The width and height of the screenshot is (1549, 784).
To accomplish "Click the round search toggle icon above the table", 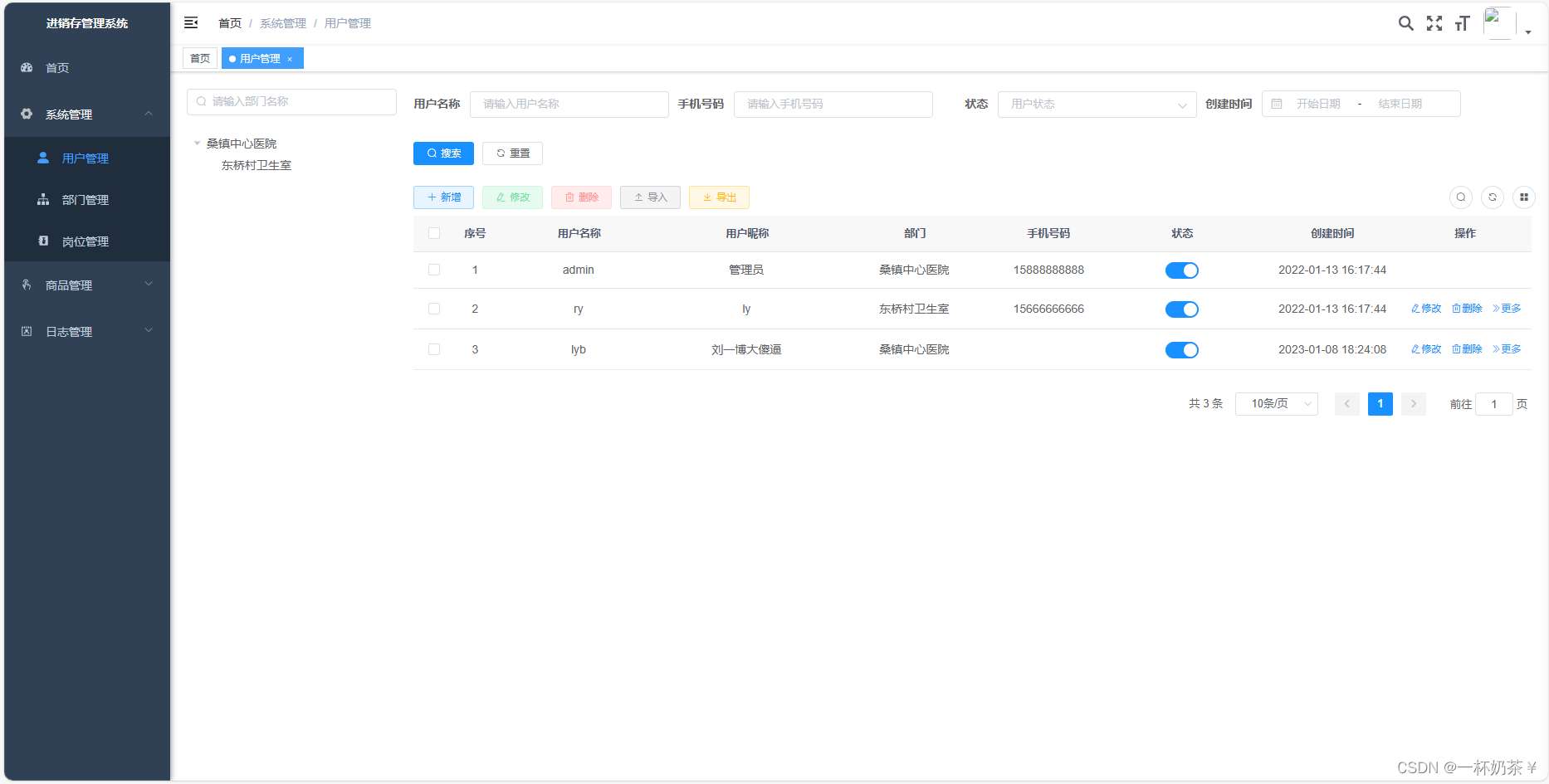I will (x=1461, y=197).
